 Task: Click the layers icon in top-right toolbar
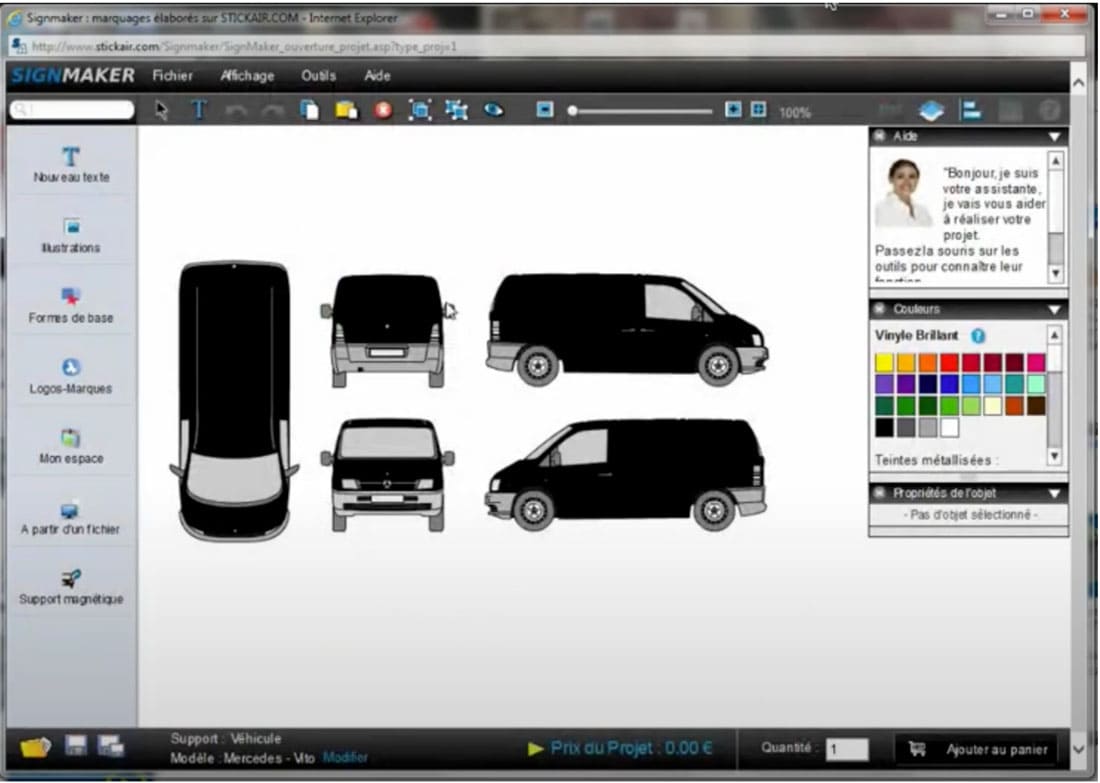(931, 111)
